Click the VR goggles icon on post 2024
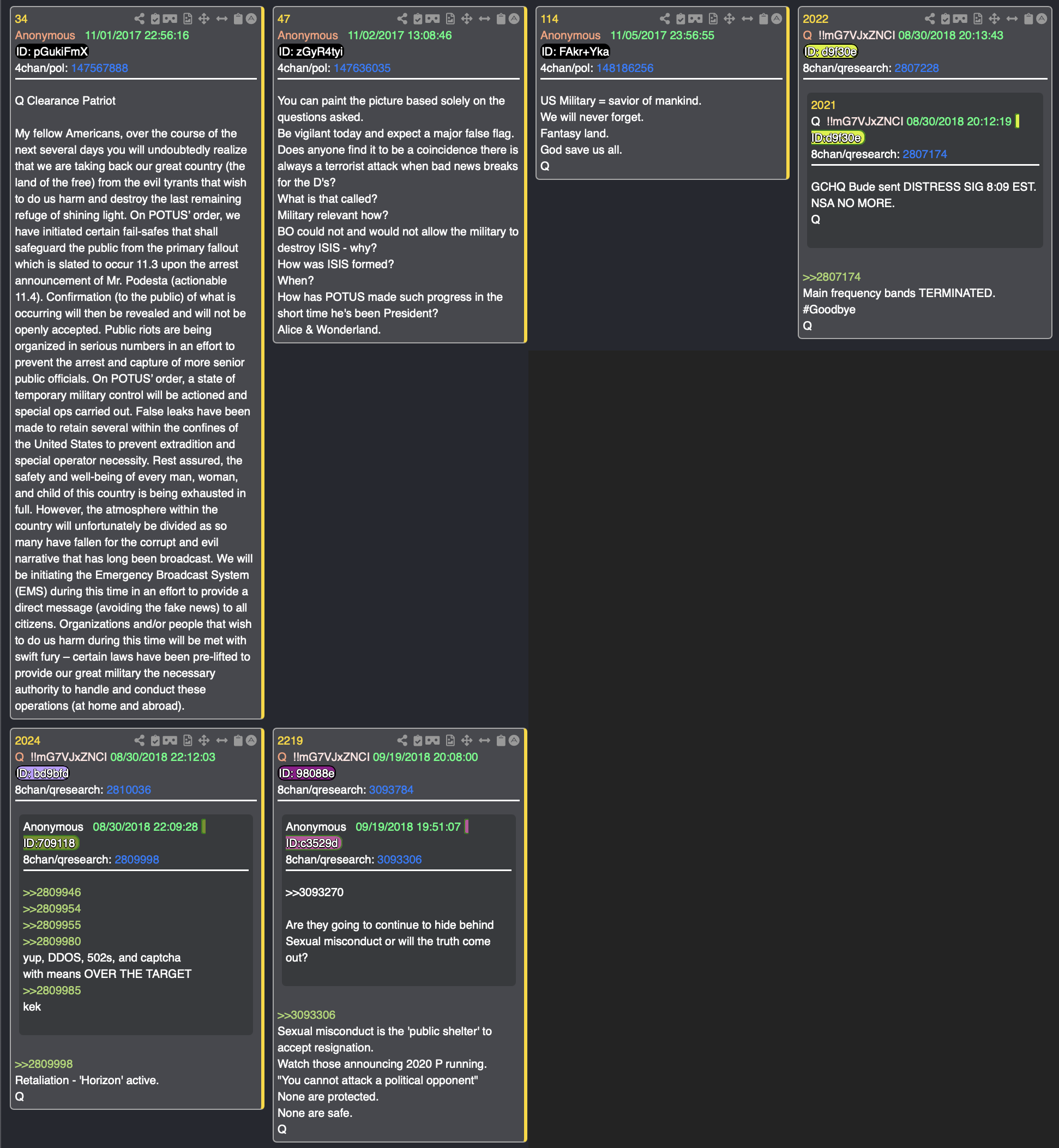 (x=170, y=741)
